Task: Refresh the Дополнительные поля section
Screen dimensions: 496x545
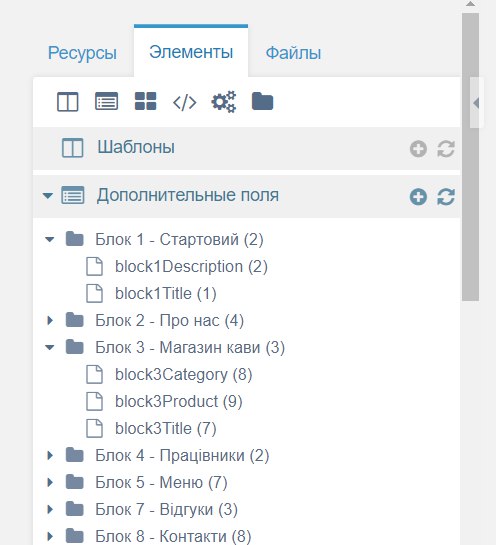Action: coord(446,197)
